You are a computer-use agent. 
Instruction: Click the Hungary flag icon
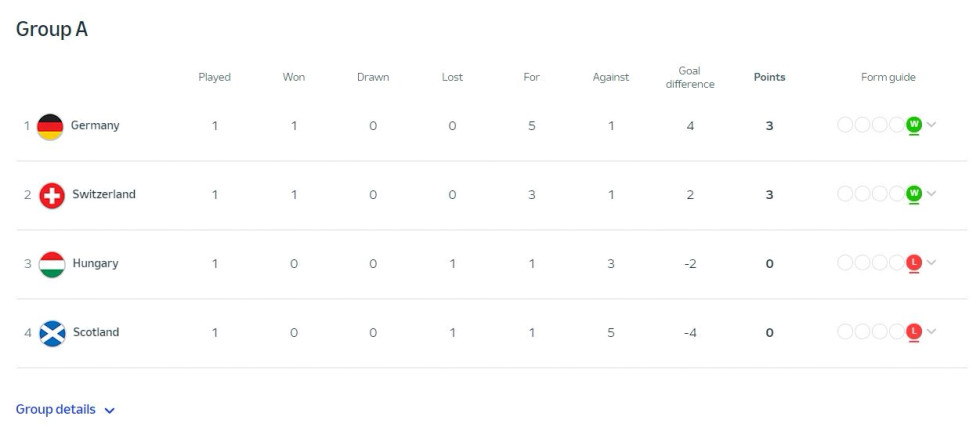coord(52,264)
